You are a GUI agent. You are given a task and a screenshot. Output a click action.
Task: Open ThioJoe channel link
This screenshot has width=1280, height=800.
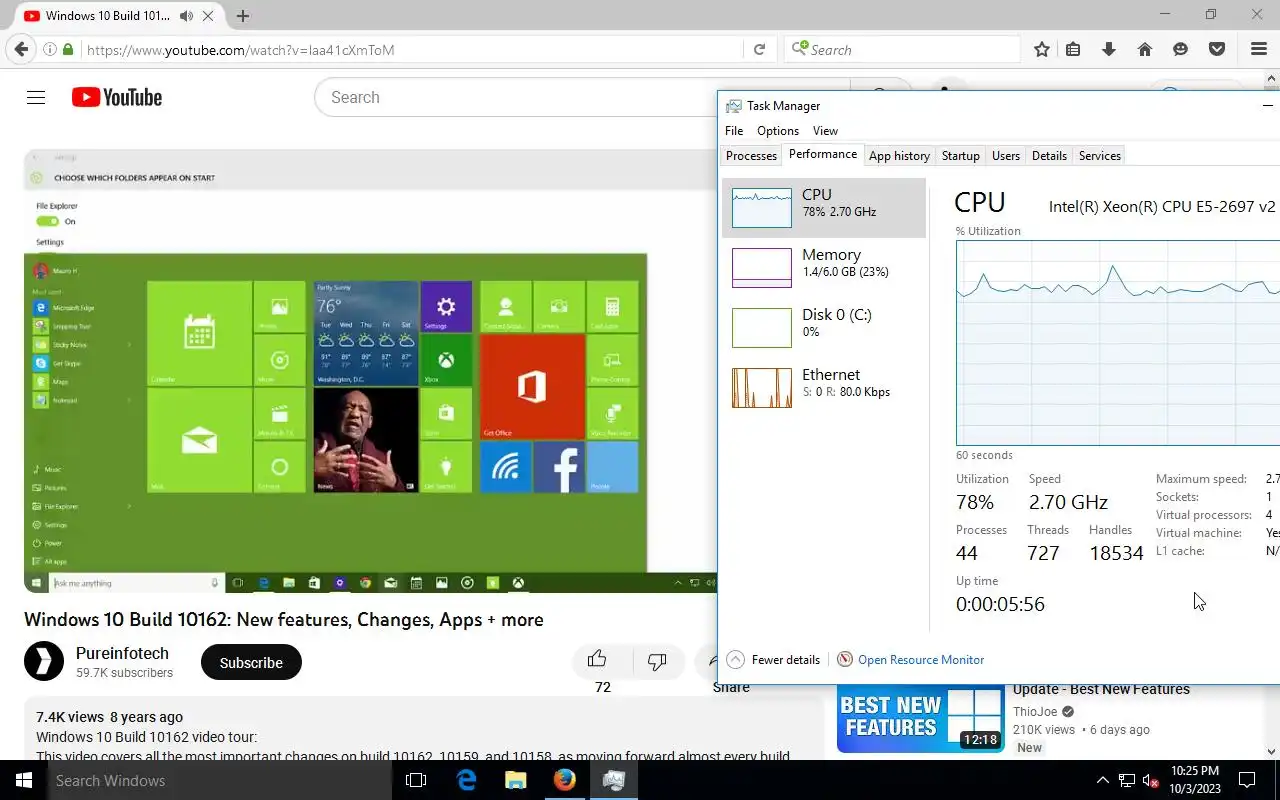click(x=1036, y=712)
